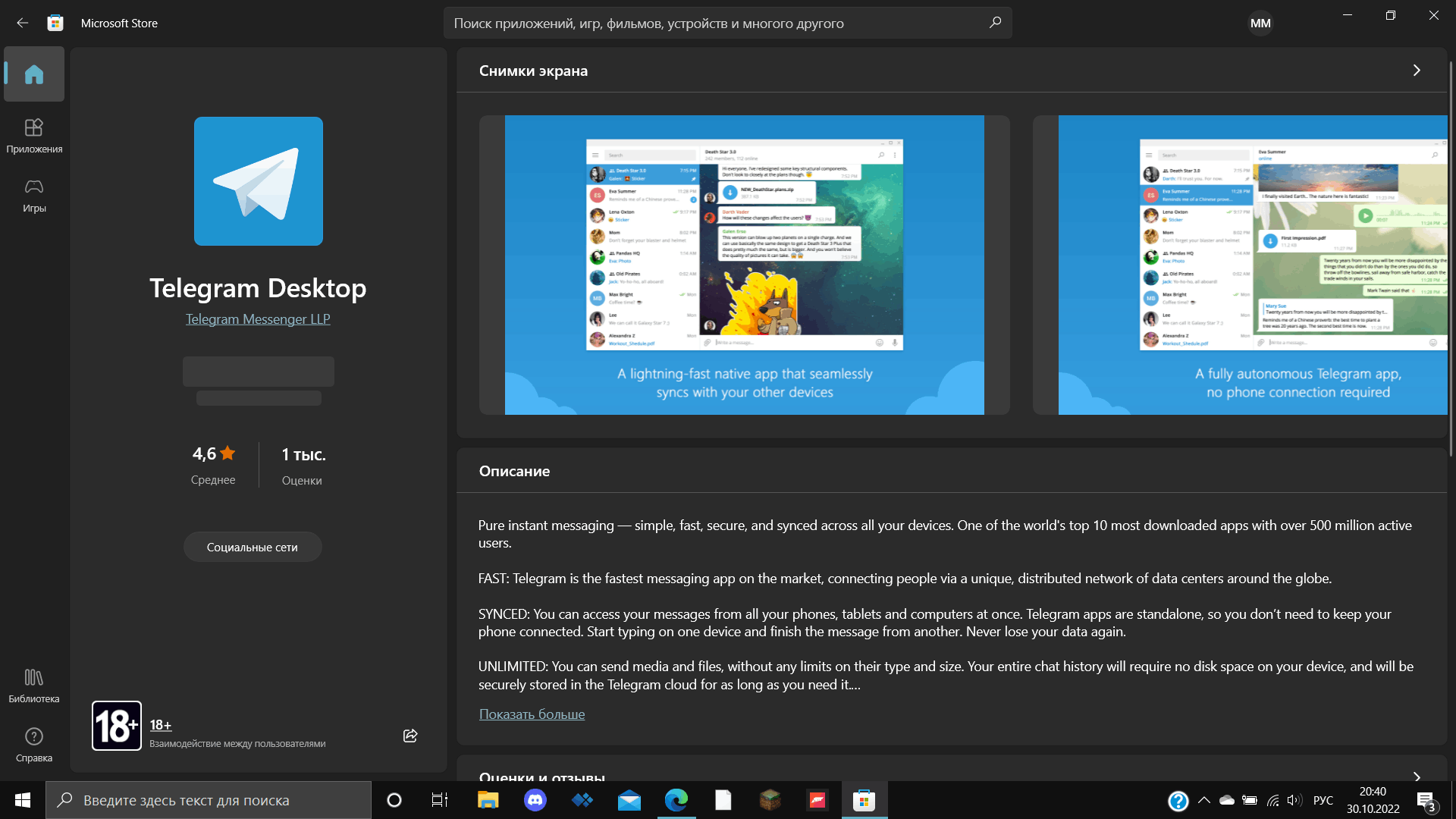Open Telegram Messenger LLP publisher link
The image size is (1456, 819).
(258, 319)
